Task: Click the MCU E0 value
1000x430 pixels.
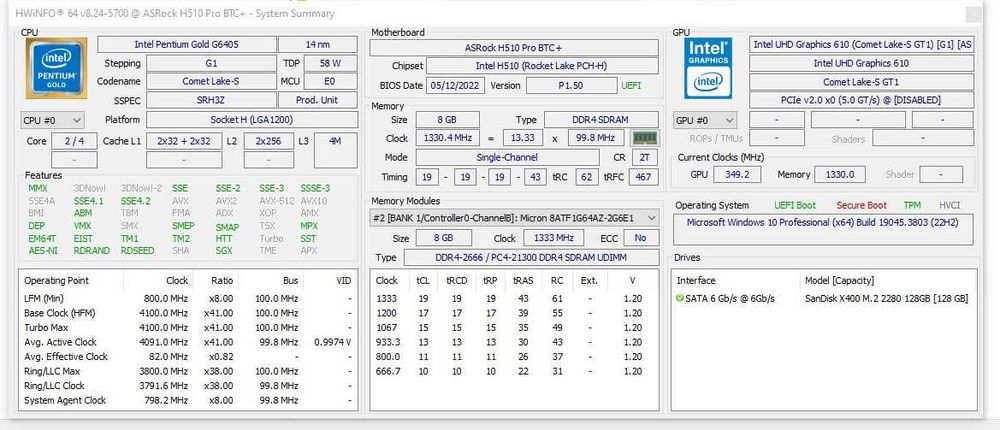Action: point(330,82)
